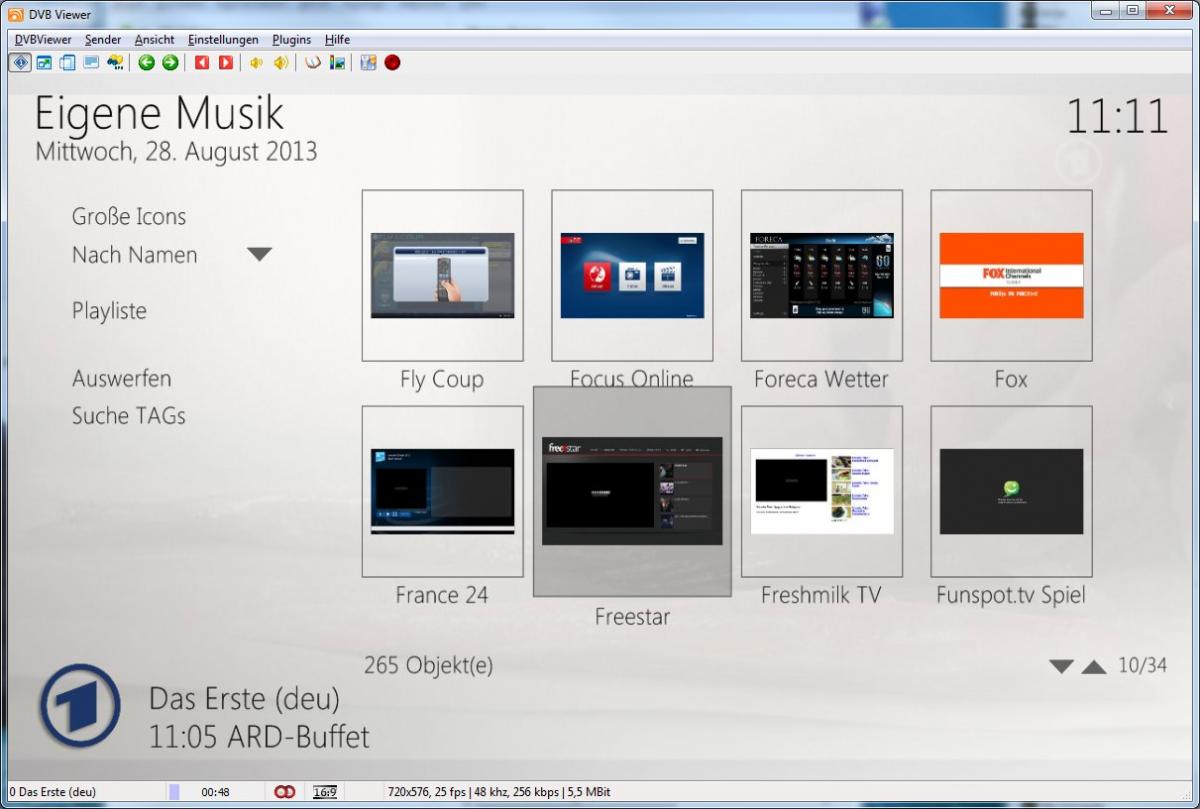The image size is (1200, 809).
Task: Go to next channel with green right arrow
Action: pos(170,62)
